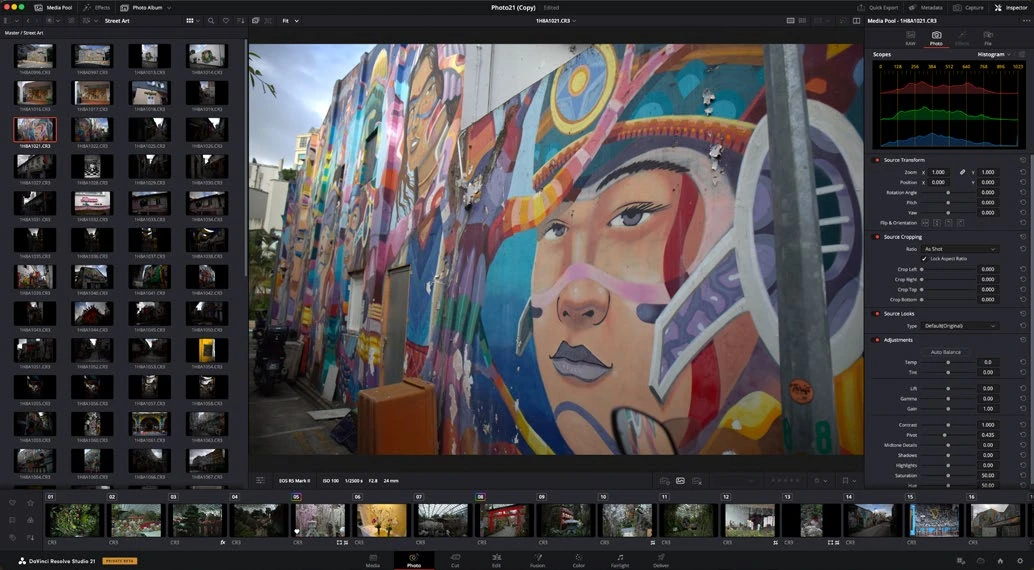Open the Type Default(Original) dropdown
This screenshot has height=570, width=1034.
click(960, 326)
